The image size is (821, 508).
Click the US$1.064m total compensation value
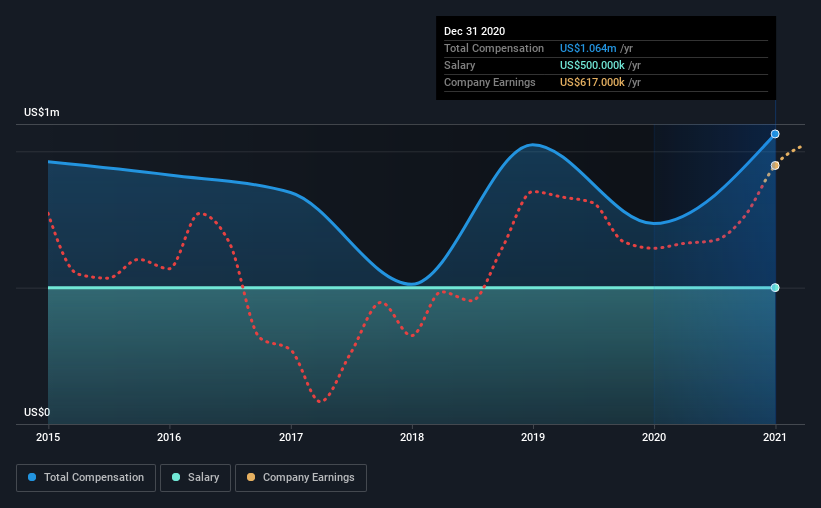588,48
